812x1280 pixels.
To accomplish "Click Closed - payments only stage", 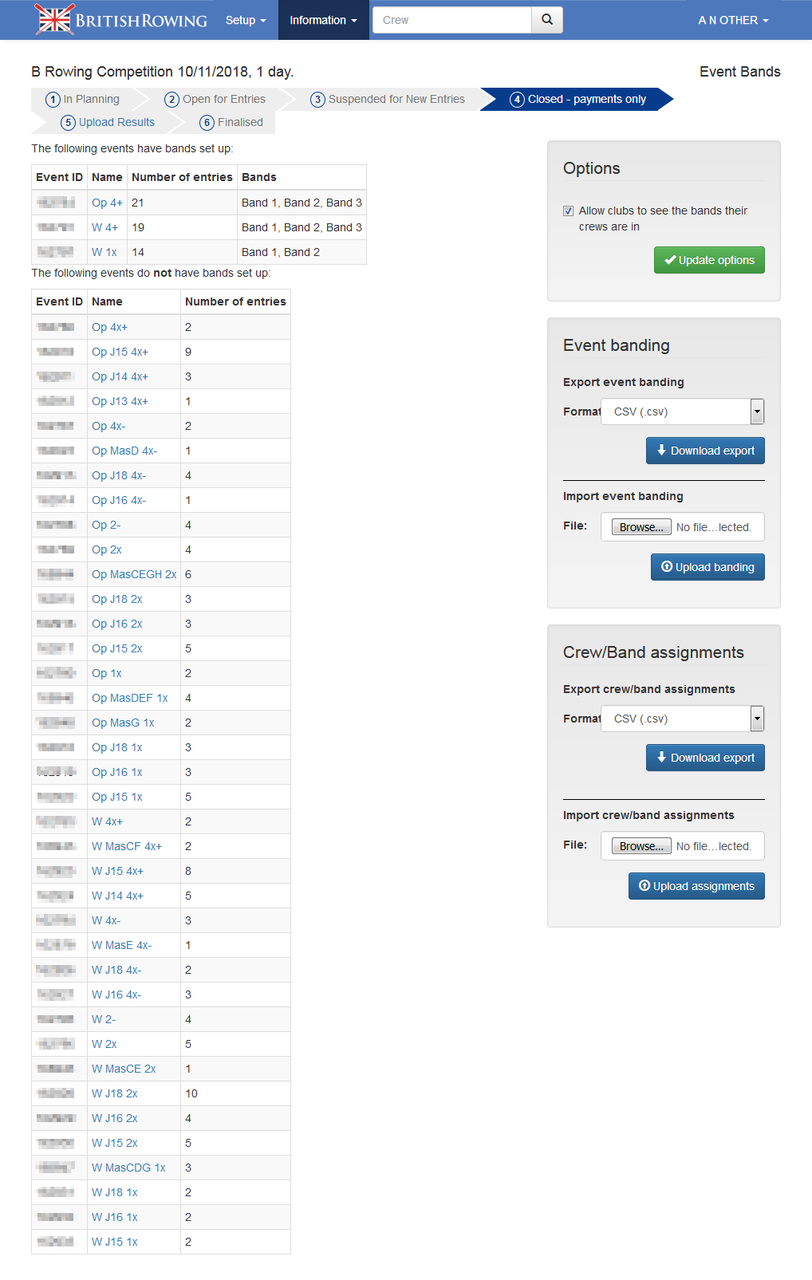I will tap(578, 99).
